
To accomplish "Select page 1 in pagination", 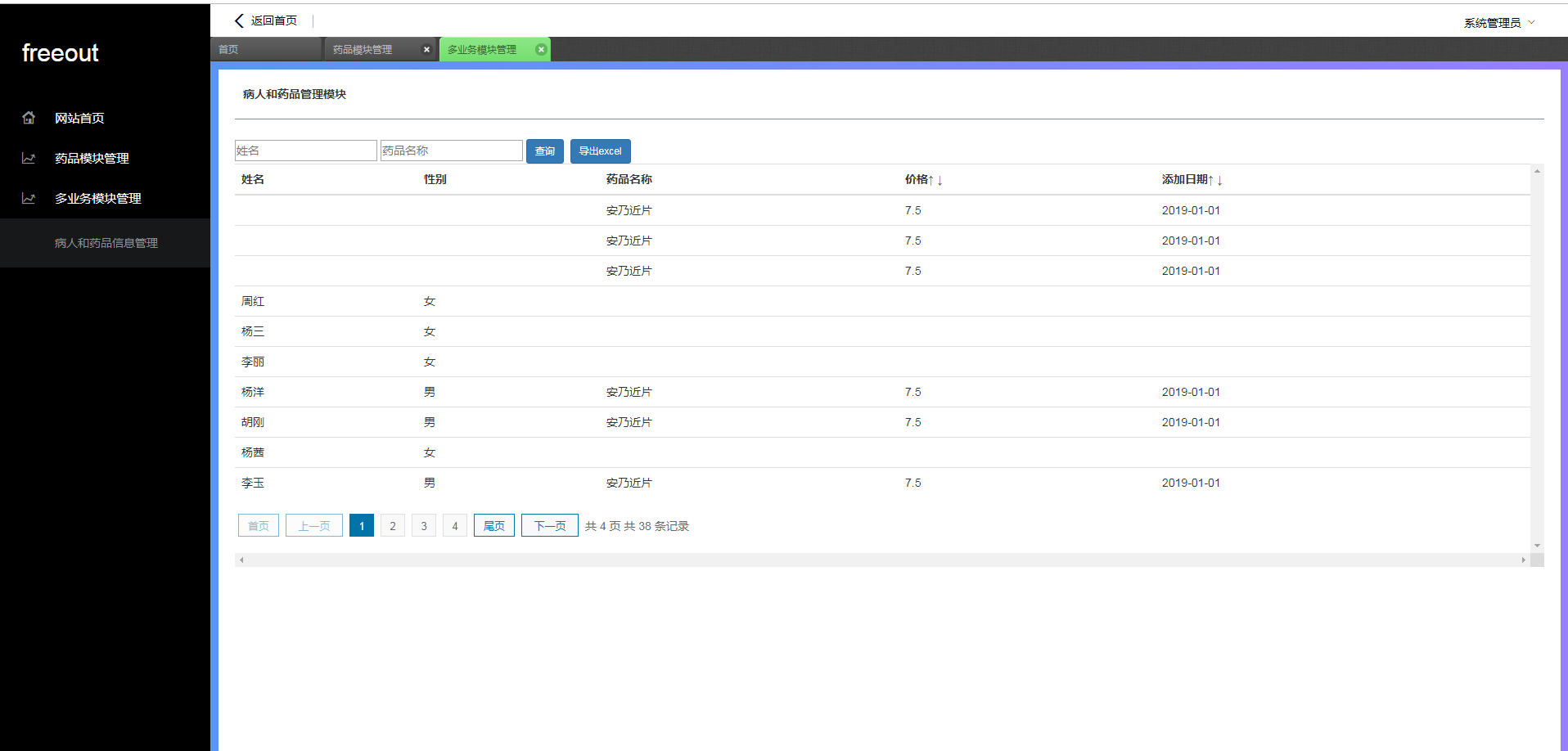I will (x=362, y=525).
